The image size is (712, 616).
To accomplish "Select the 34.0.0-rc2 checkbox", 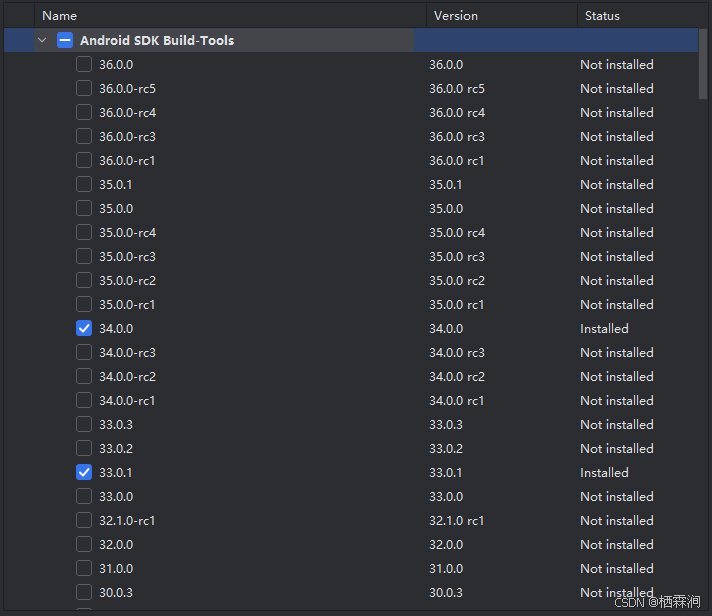I will (84, 377).
